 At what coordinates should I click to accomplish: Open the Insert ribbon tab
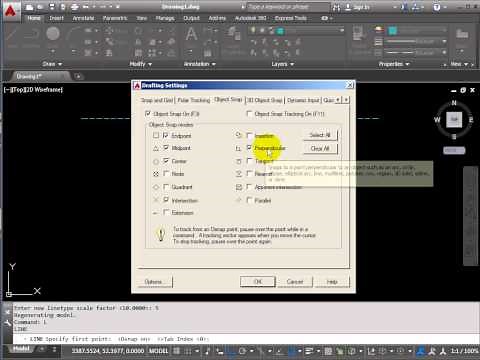[x=56, y=18]
